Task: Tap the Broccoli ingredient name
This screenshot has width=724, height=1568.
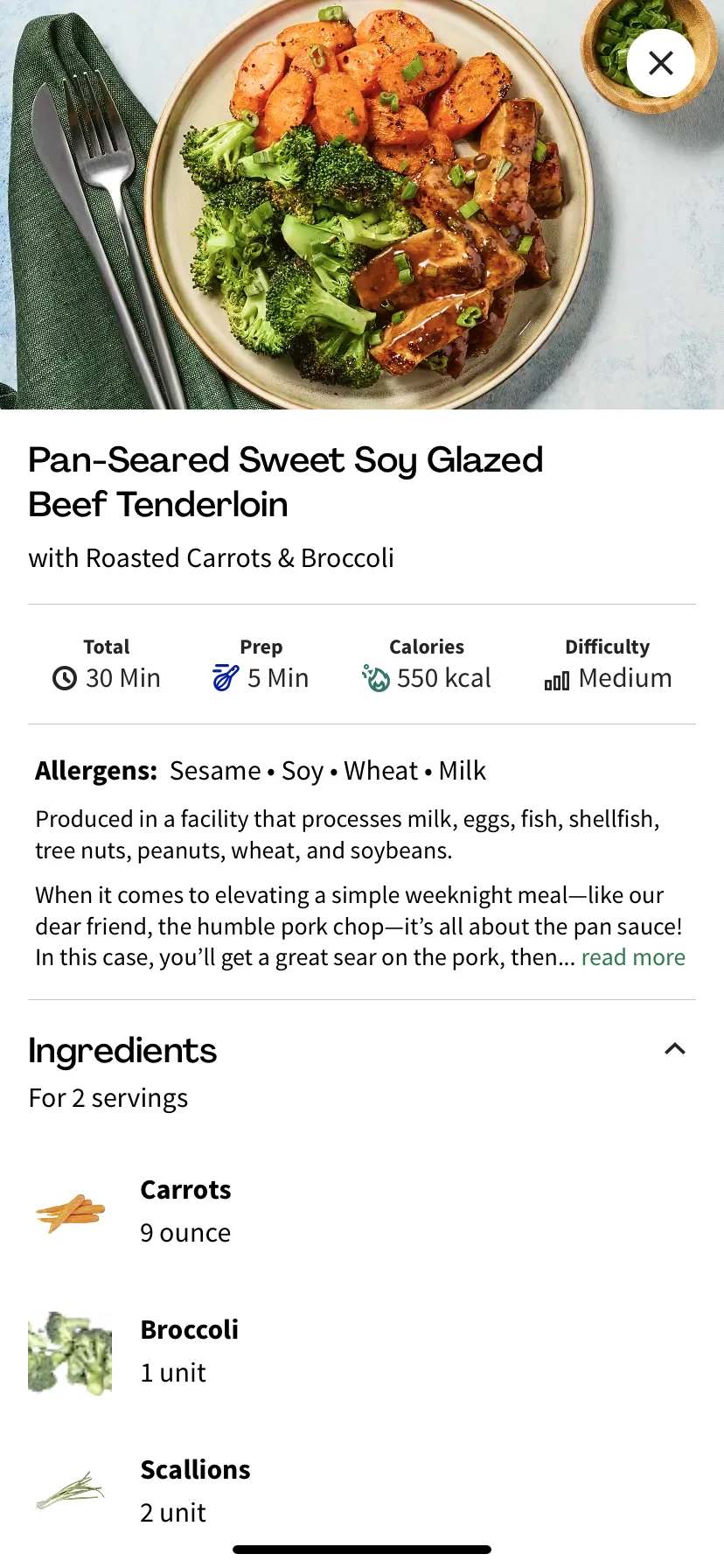Action: pyautogui.click(x=189, y=1330)
